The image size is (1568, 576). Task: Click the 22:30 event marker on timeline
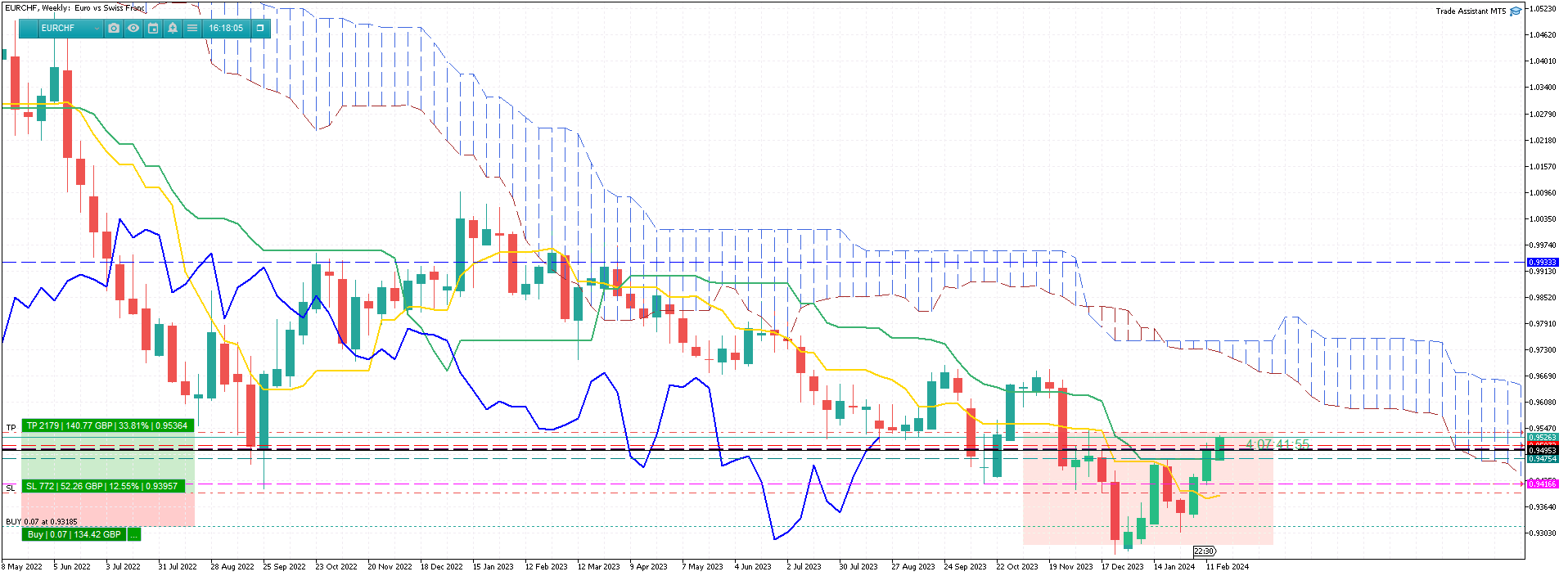click(x=1205, y=551)
